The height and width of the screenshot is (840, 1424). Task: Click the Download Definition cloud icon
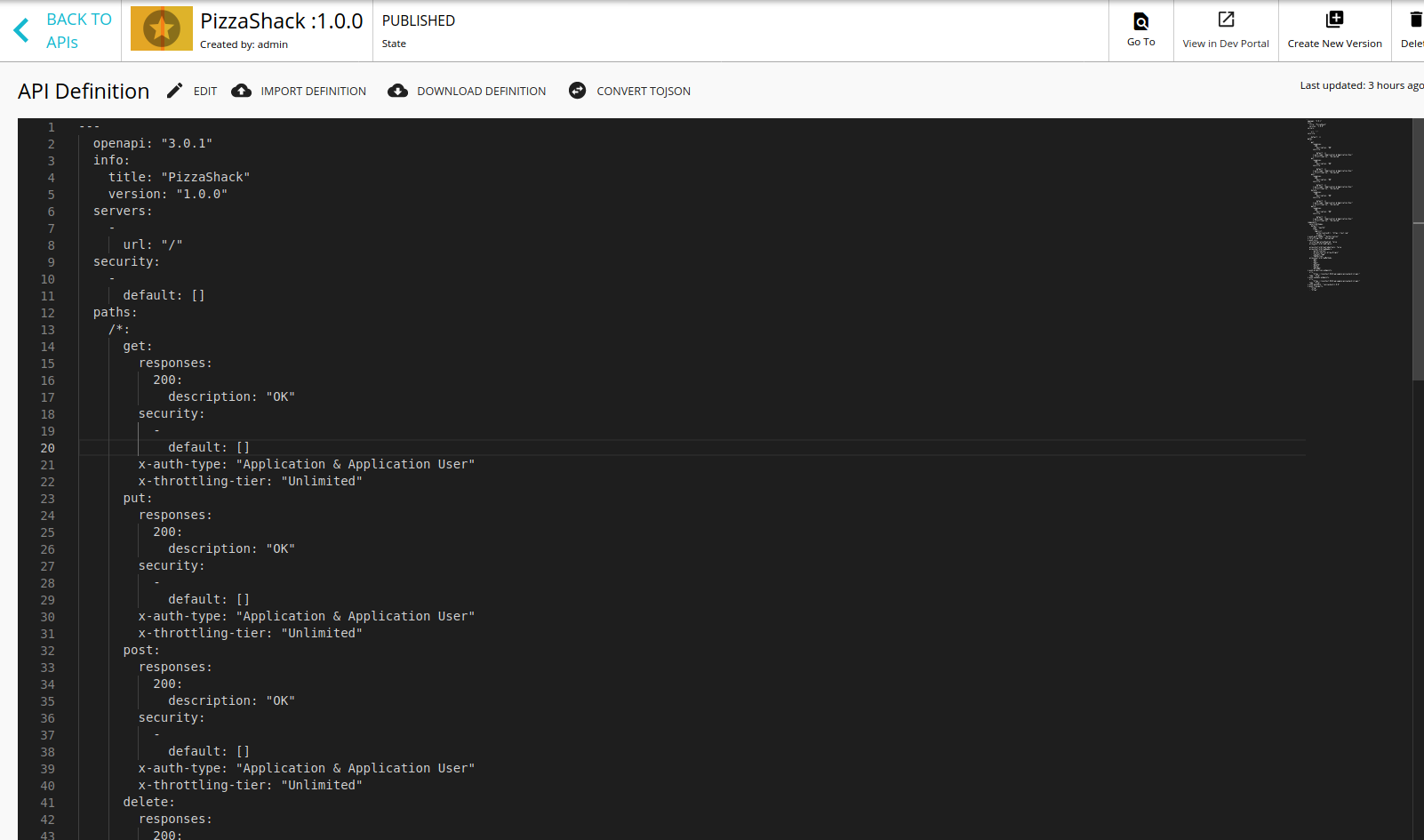(x=398, y=91)
